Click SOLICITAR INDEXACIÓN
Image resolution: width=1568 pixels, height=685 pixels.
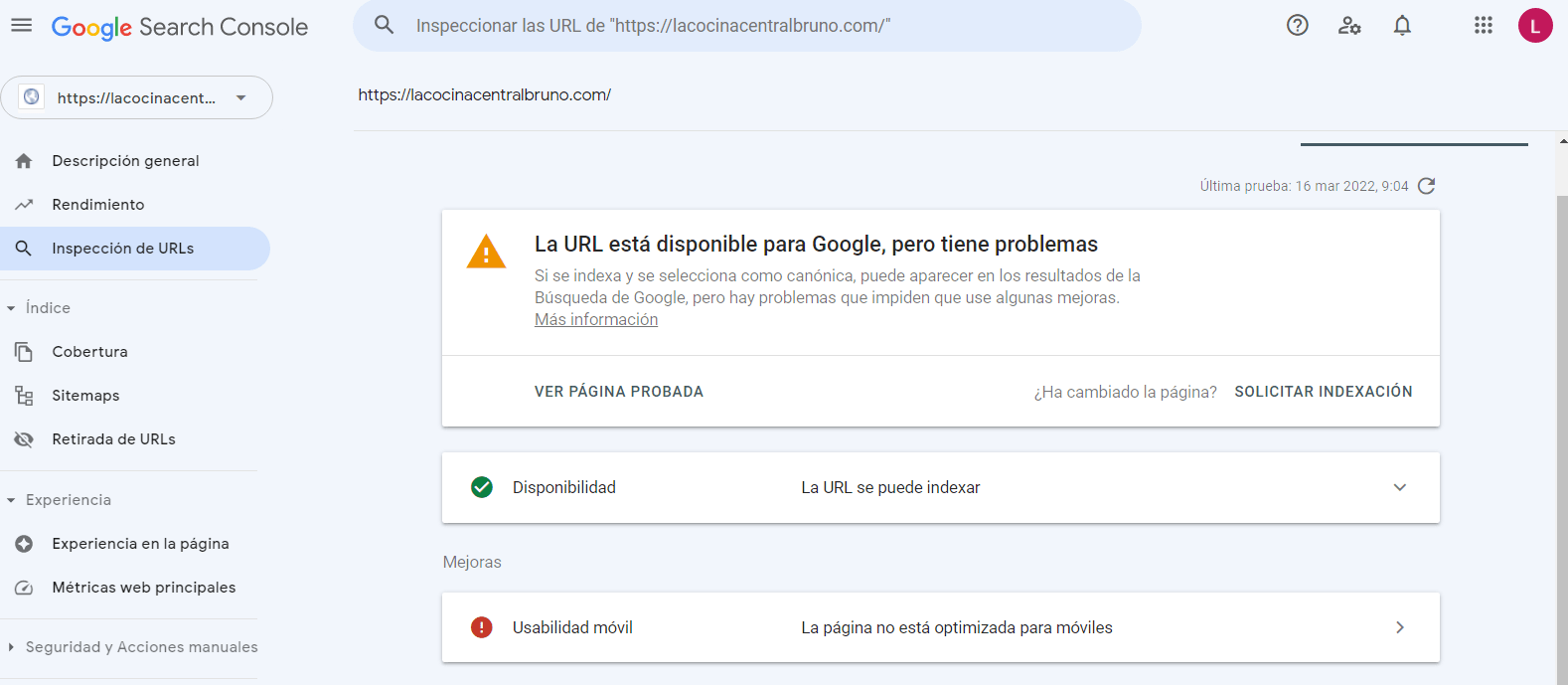tap(1324, 392)
